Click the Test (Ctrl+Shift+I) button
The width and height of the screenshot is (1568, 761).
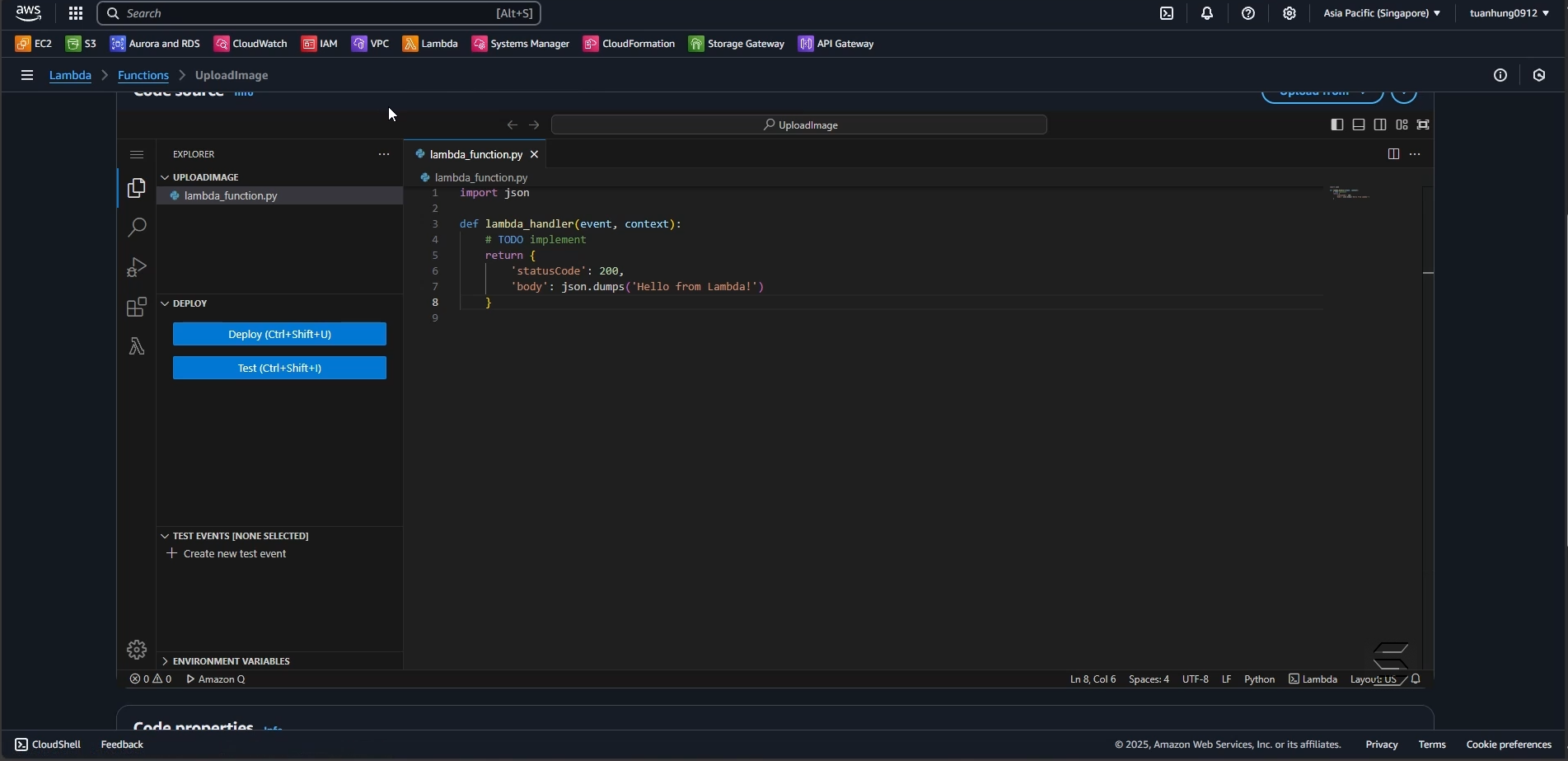(279, 368)
